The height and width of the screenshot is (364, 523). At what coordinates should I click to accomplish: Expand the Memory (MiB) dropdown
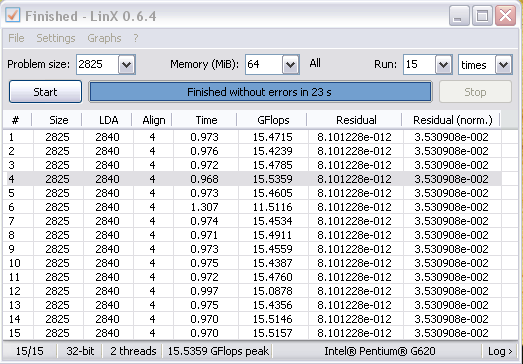[x=290, y=64]
